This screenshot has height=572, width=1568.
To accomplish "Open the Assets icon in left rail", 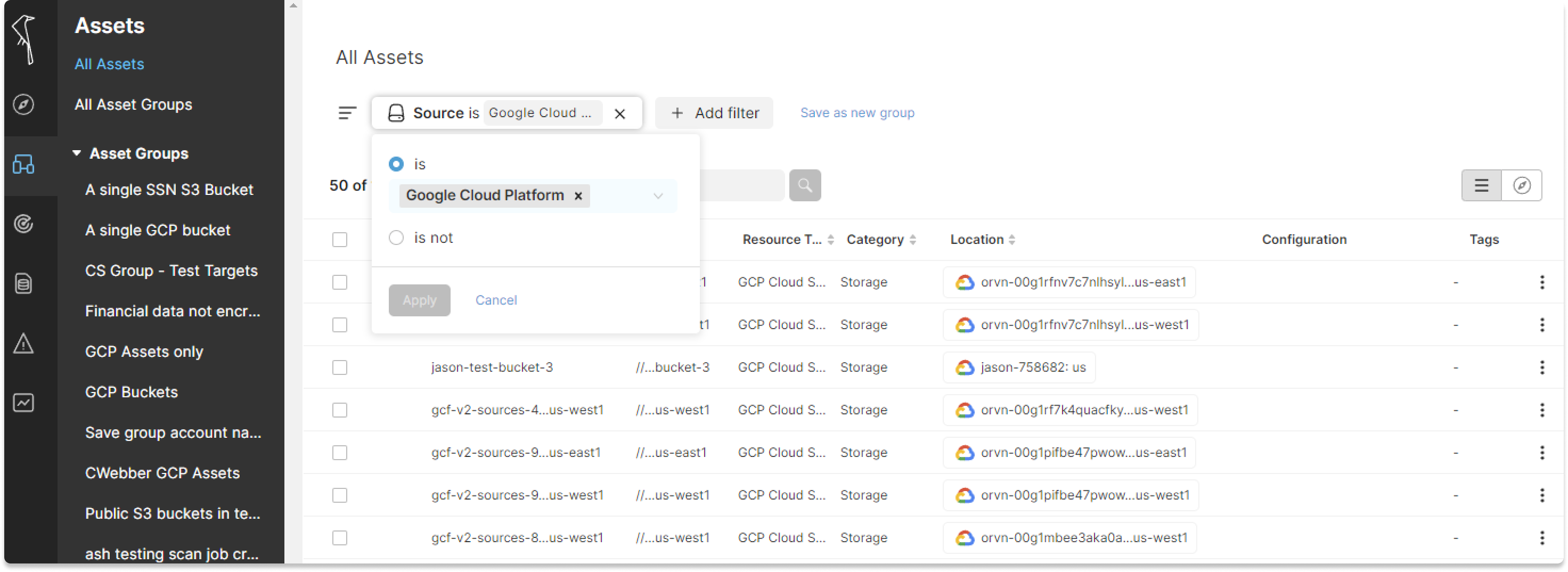I will (x=24, y=164).
